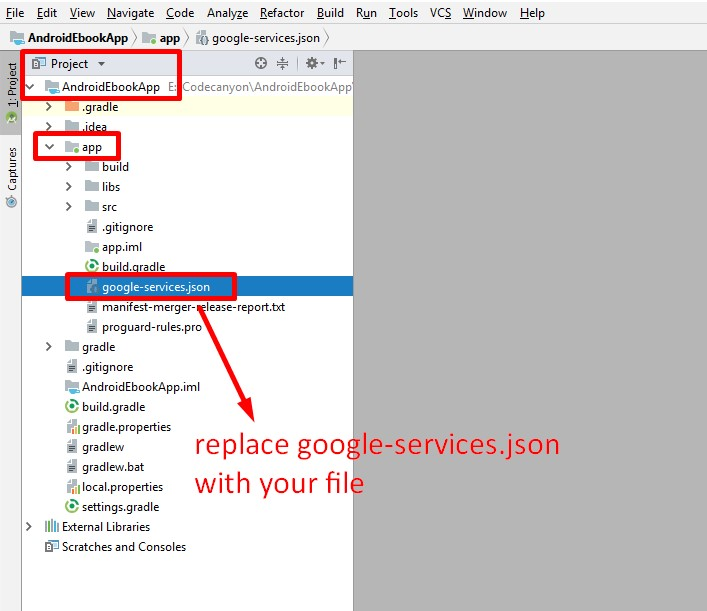This screenshot has height=611, width=707.
Task: Open the VCS menu
Action: point(441,13)
